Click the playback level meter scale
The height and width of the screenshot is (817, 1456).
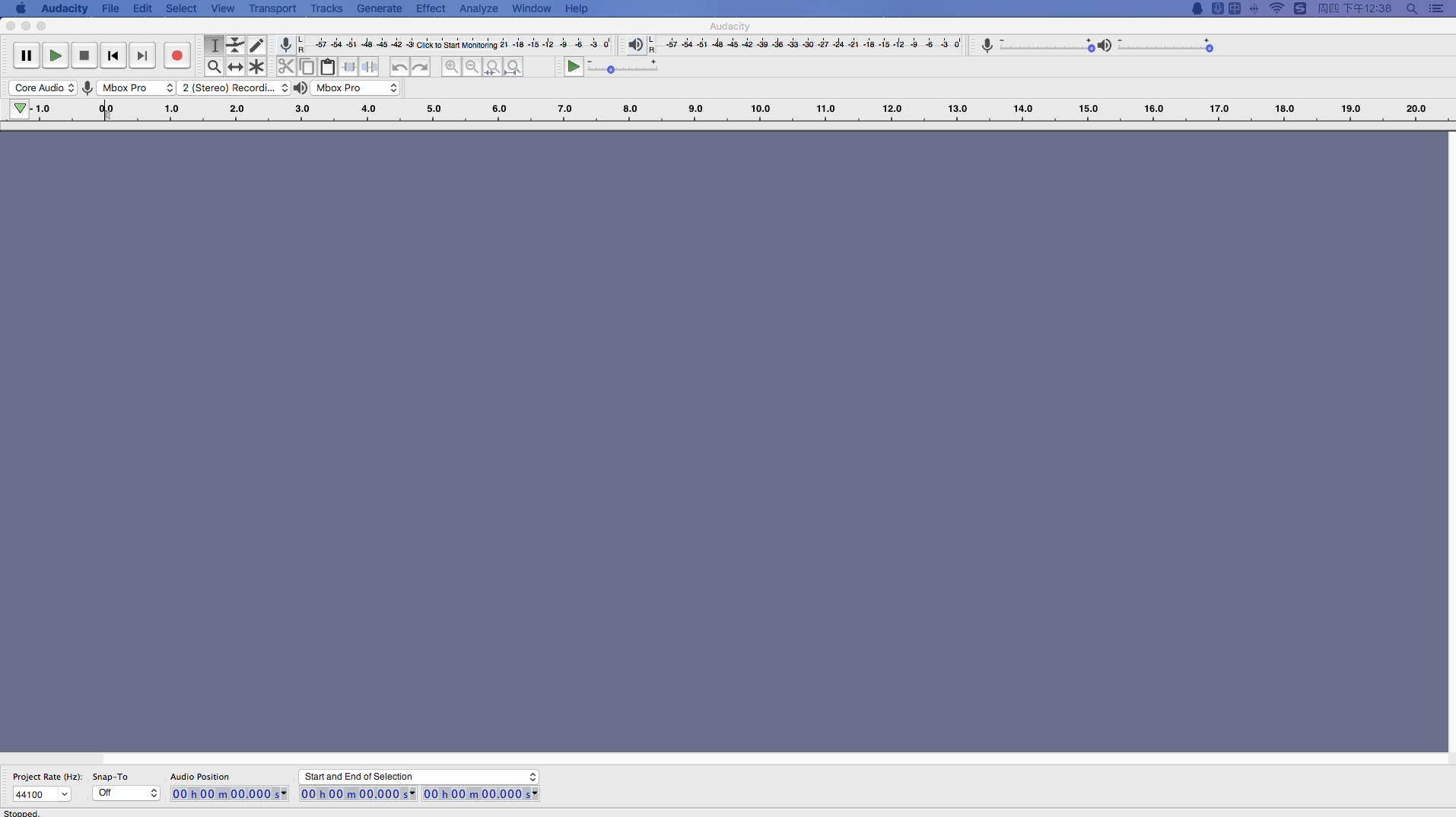[812, 45]
